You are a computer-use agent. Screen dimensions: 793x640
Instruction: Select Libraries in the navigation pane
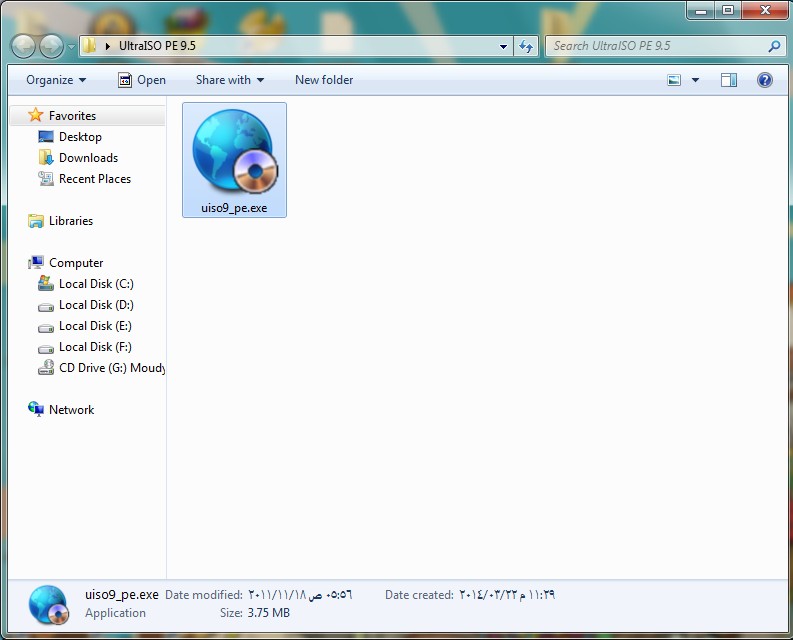(71, 221)
